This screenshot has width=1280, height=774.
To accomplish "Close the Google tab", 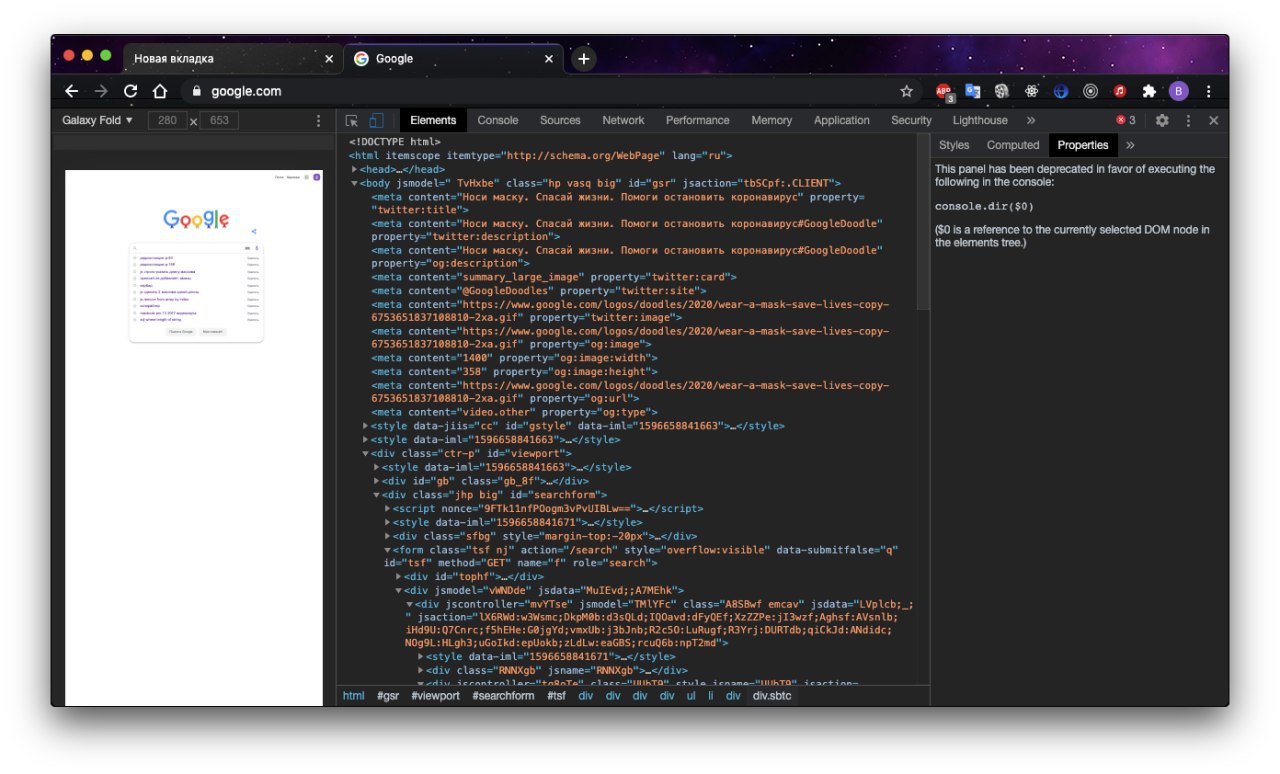I will coord(548,59).
